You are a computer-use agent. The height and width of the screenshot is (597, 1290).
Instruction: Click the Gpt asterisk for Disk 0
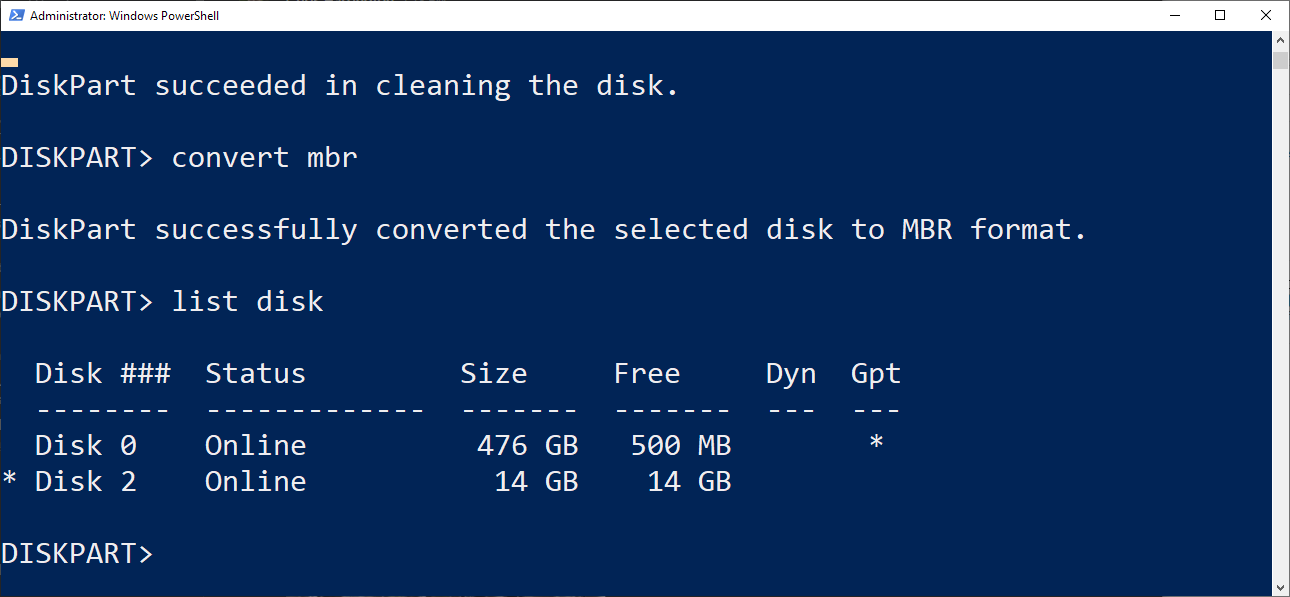pos(876,443)
